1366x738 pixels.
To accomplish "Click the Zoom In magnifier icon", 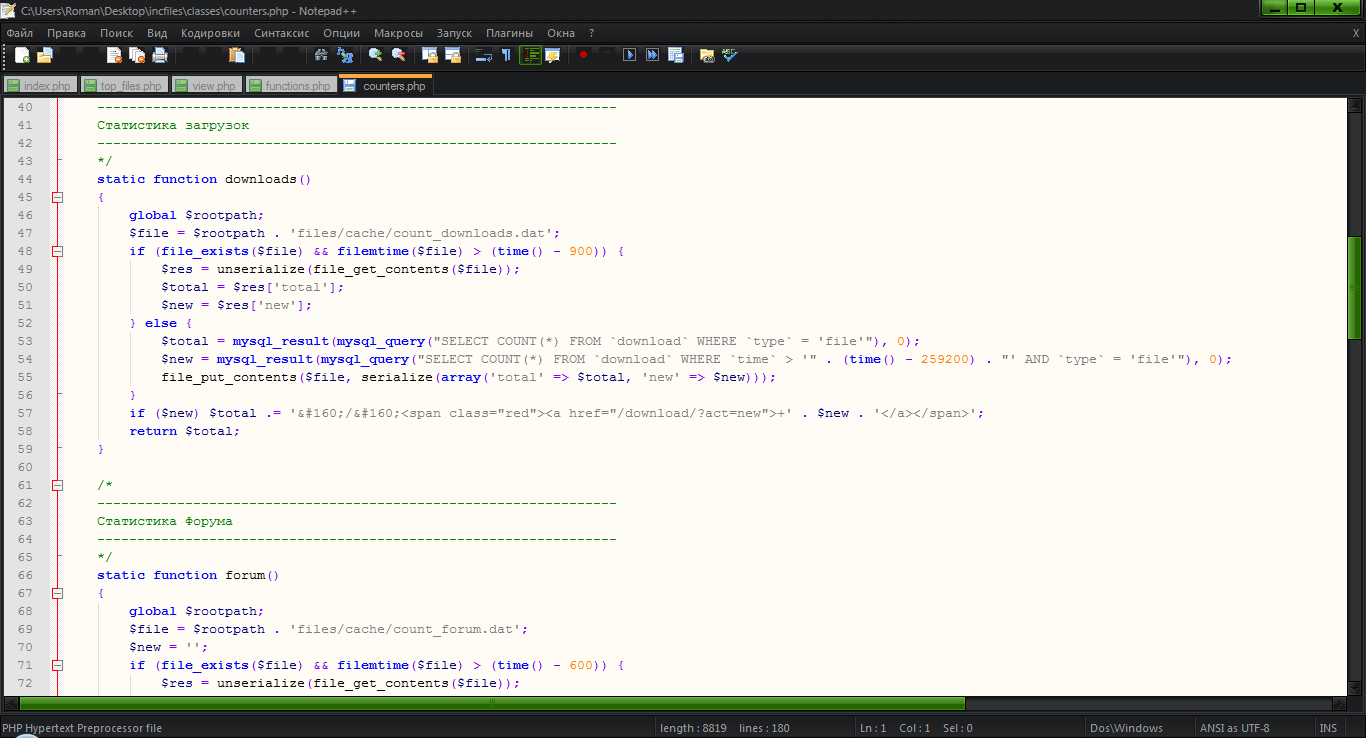I will pyautogui.click(x=376, y=55).
